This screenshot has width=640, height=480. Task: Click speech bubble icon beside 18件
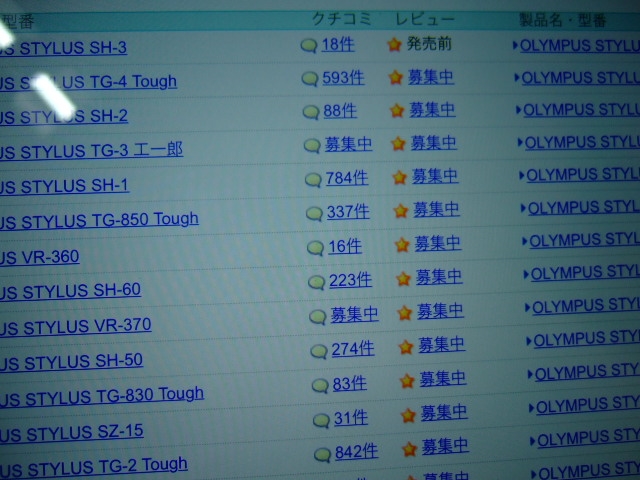309,46
